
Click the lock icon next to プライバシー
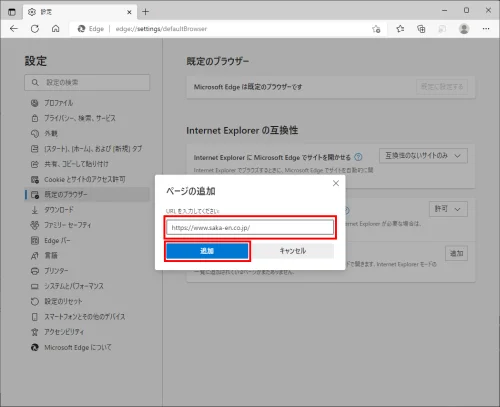35,118
